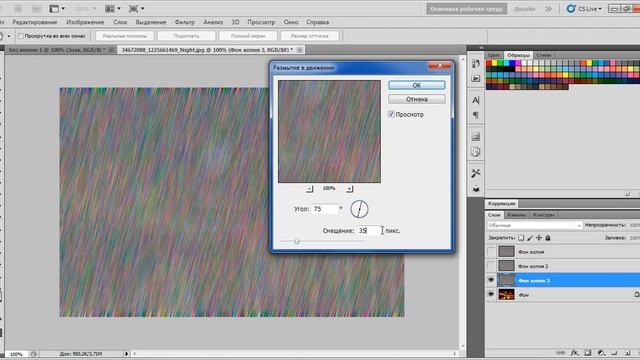The height and width of the screenshot is (360, 640).
Task: Open the Character panel icon
Action: tap(476, 100)
